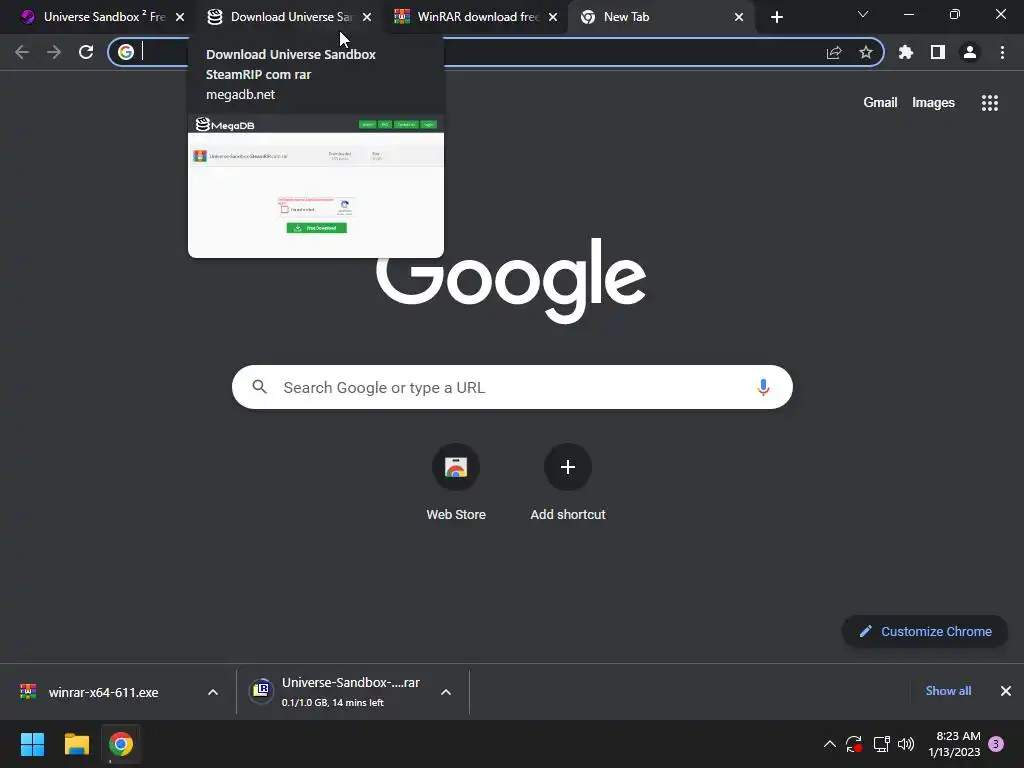The width and height of the screenshot is (1024, 768).
Task: Expand options for winrar-x64-611.exe download
Action: [x=213, y=692]
